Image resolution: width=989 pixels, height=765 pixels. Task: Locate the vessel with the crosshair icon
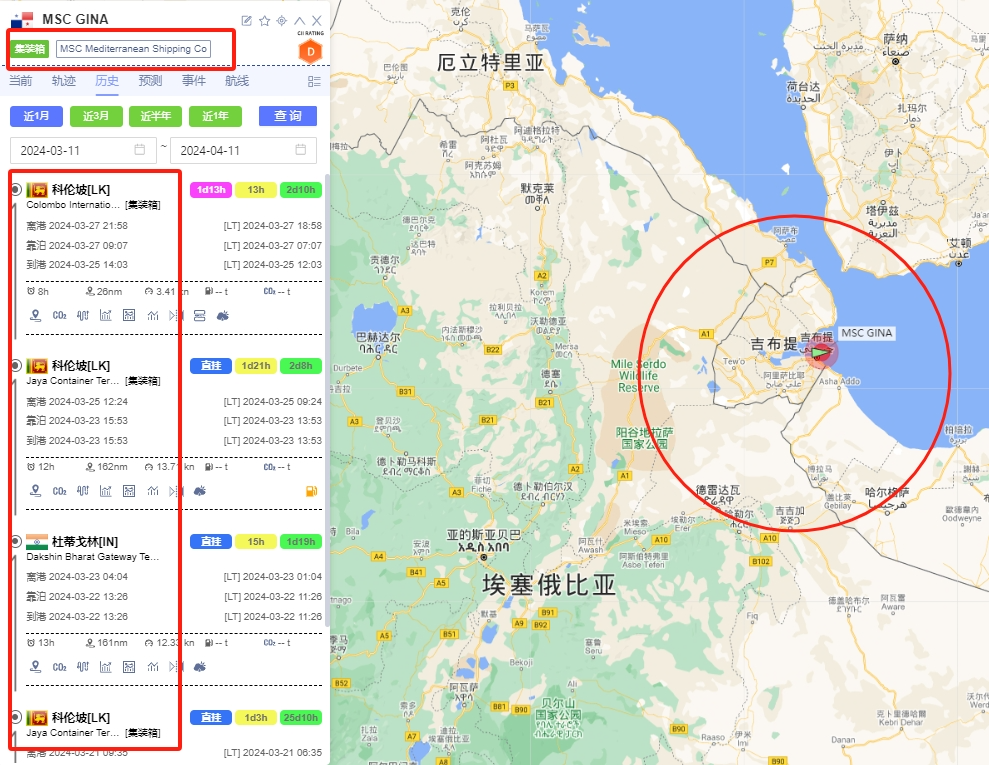point(282,21)
